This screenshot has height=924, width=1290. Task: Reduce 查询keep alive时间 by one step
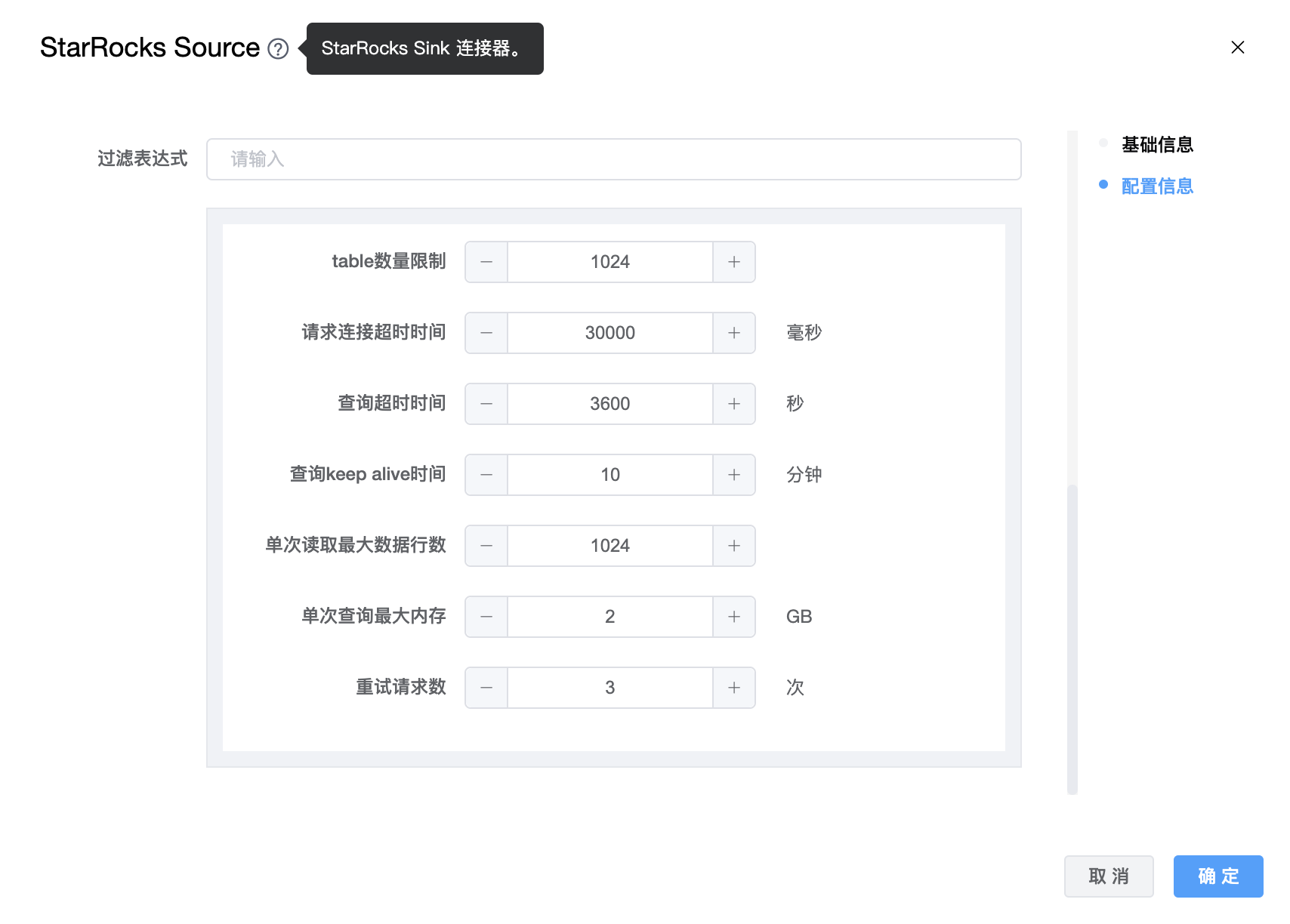(486, 475)
